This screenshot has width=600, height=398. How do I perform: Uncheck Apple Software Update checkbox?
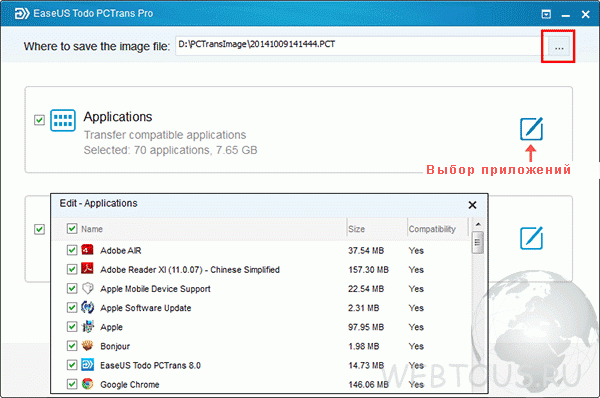pyautogui.click(x=72, y=308)
